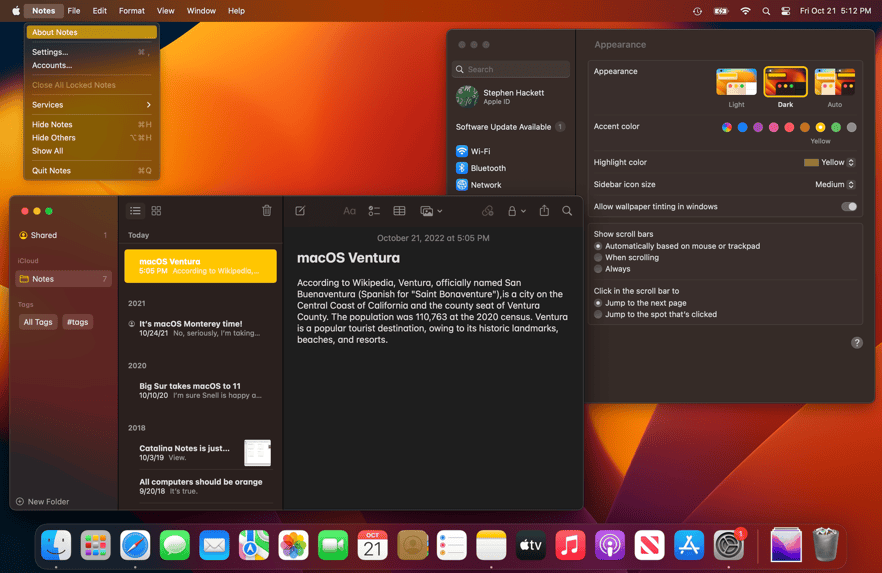Open Launchpad from the Dock

point(96,545)
